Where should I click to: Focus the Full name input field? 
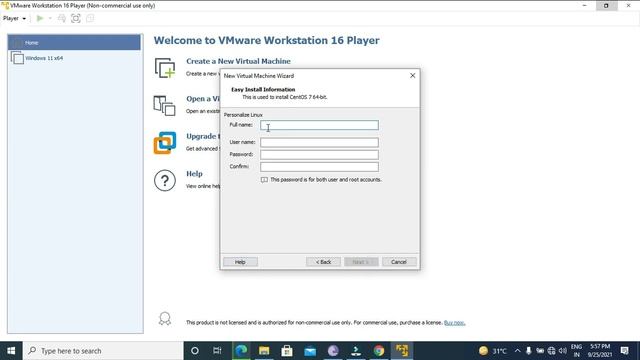[319, 125]
